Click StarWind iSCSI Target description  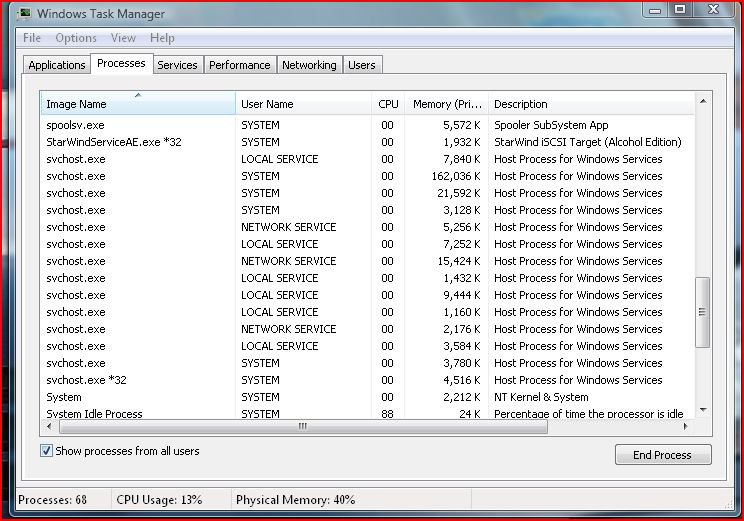pyautogui.click(x=587, y=142)
